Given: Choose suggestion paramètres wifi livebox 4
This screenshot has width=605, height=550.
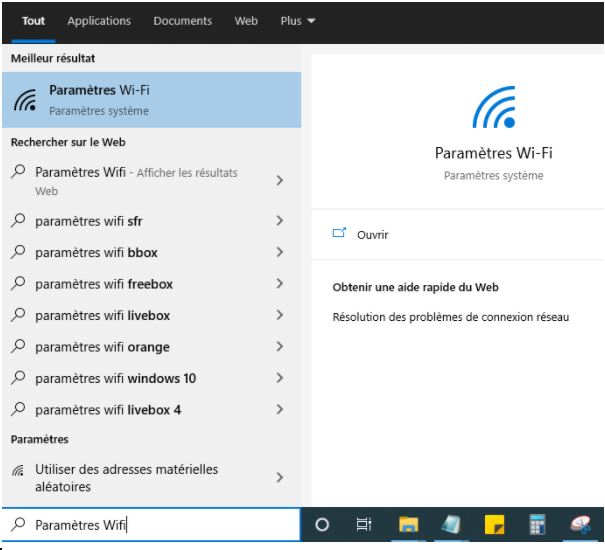Looking at the screenshot, I should click(x=152, y=410).
